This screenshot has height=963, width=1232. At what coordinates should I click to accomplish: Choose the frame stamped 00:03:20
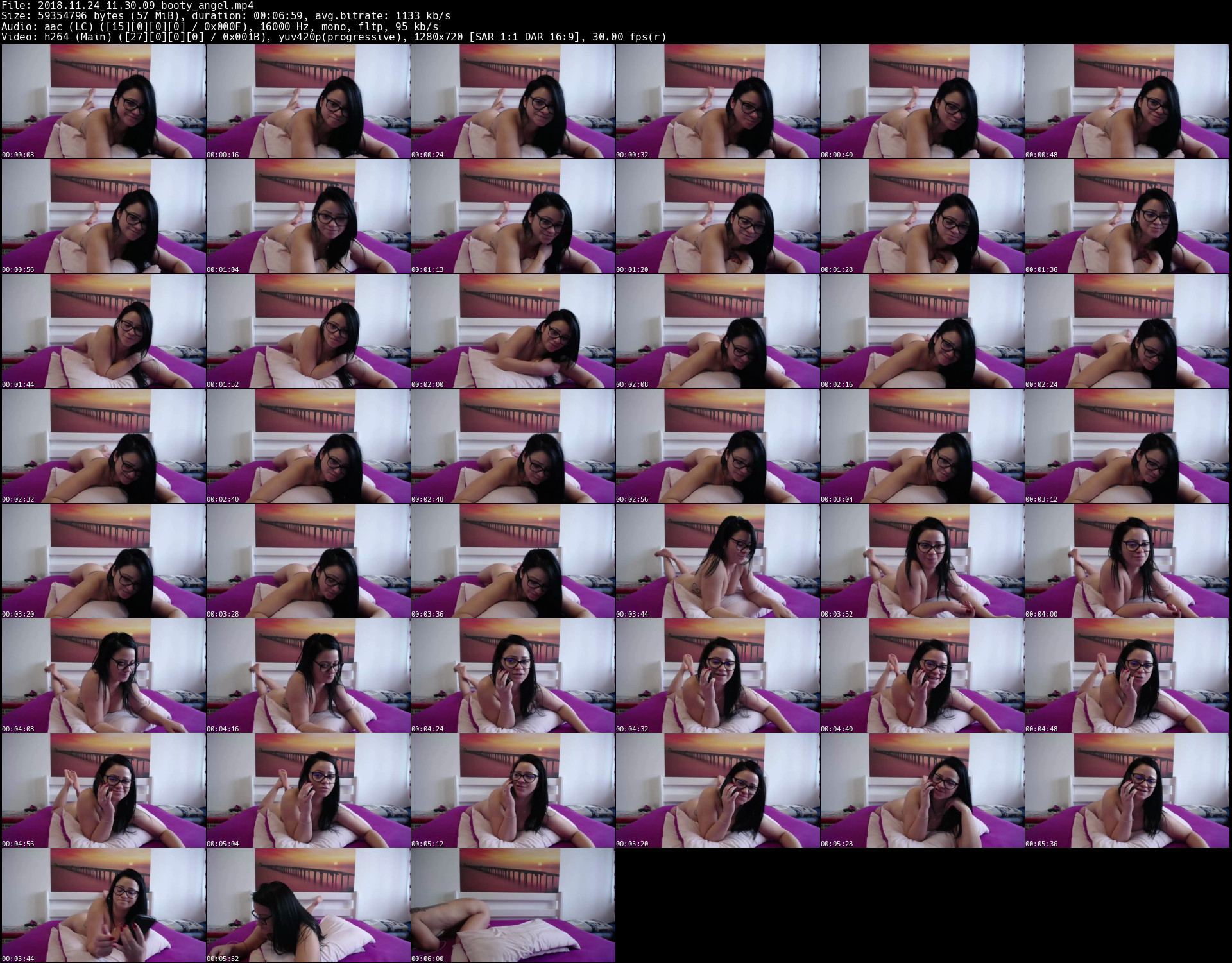pyautogui.click(x=103, y=561)
